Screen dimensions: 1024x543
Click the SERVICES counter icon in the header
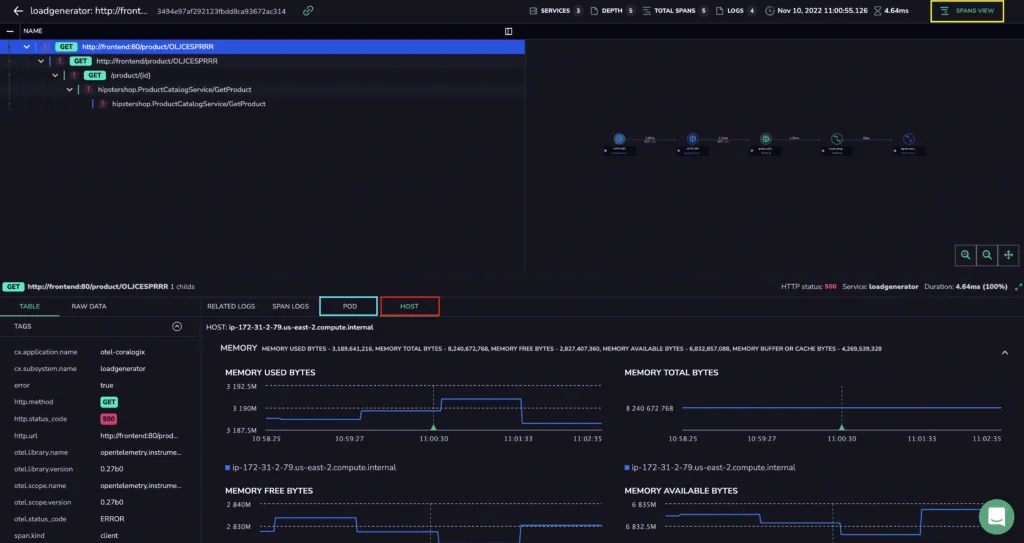[533, 11]
